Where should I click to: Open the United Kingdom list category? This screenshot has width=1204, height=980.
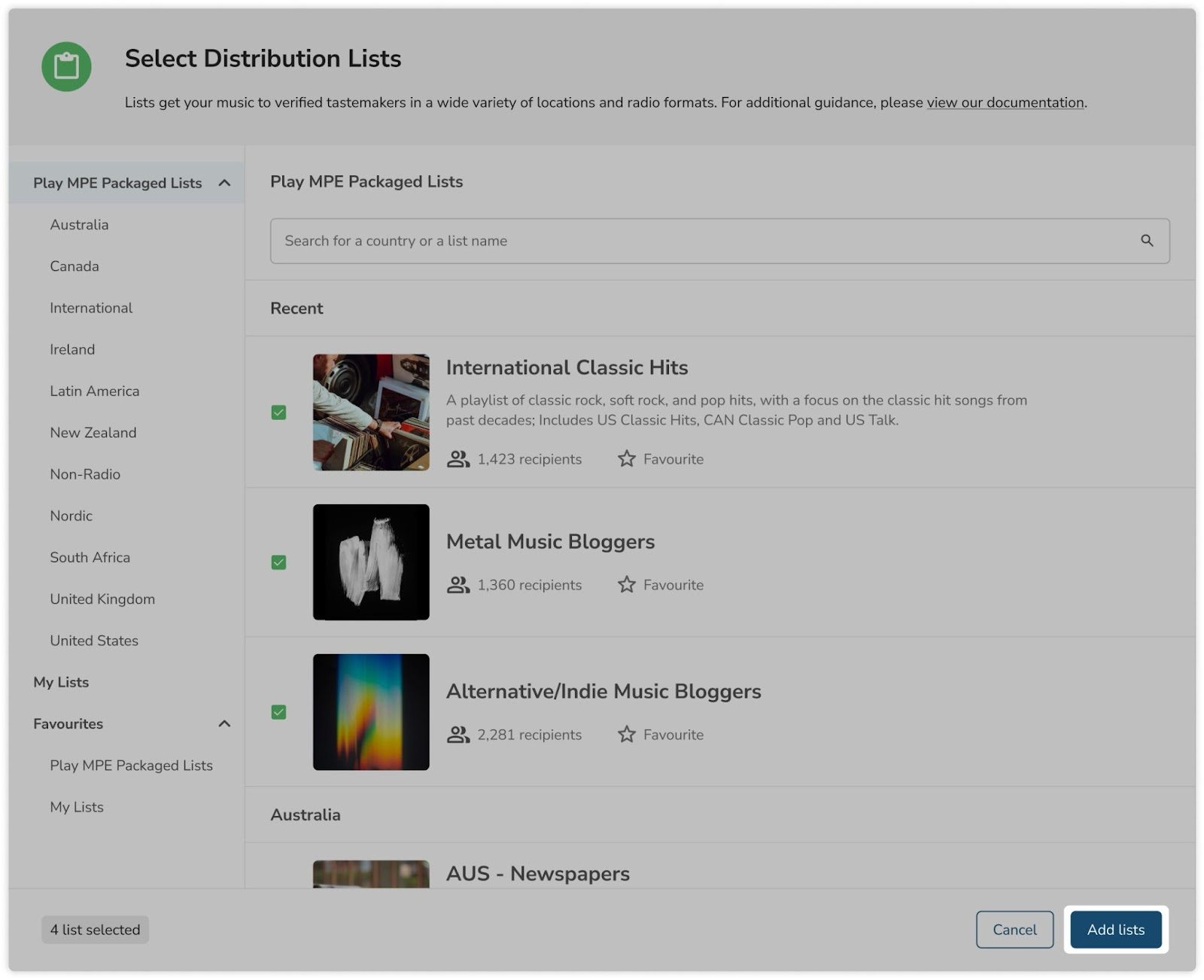[102, 599]
